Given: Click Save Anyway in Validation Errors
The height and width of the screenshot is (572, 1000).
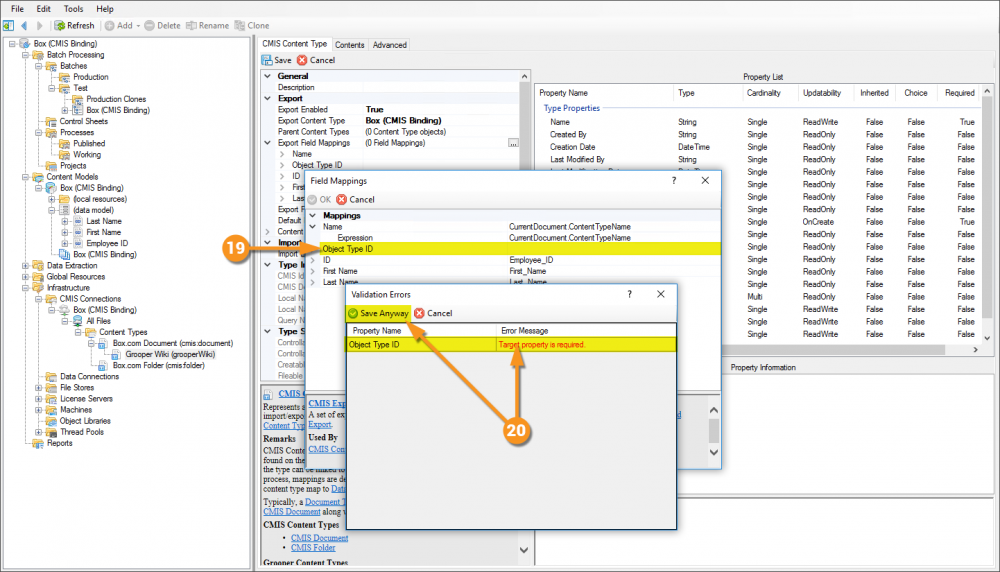Looking at the screenshot, I should click(x=378, y=313).
